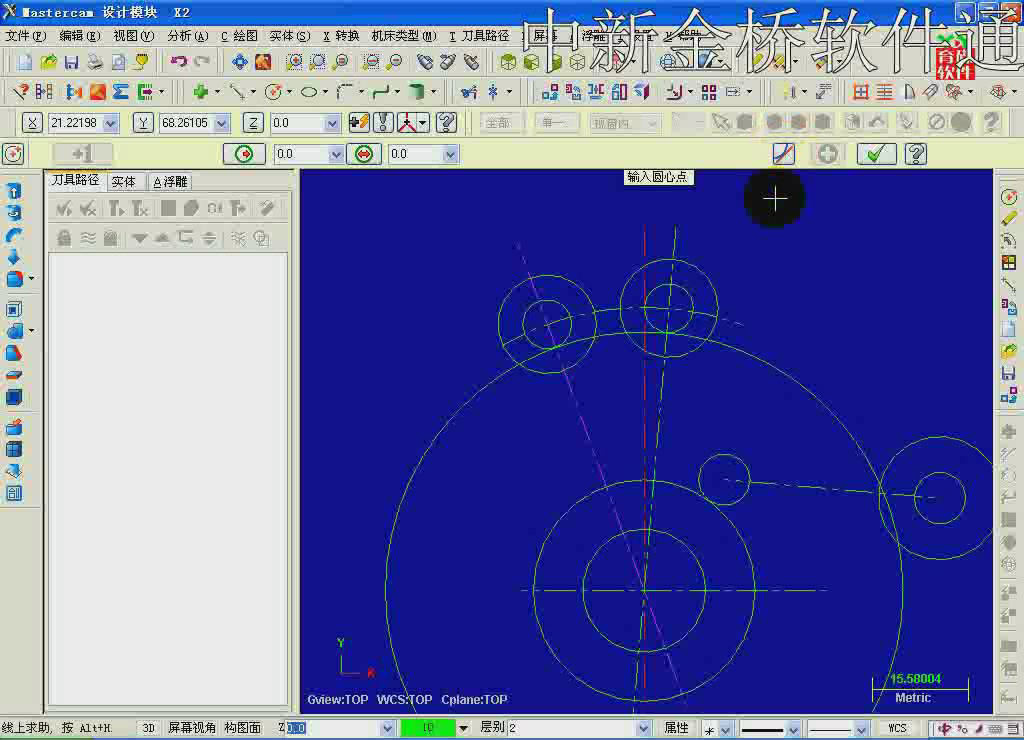Screen dimensions: 1024x740
Task: Click the green Cylinder primitive icon
Action: [417, 92]
